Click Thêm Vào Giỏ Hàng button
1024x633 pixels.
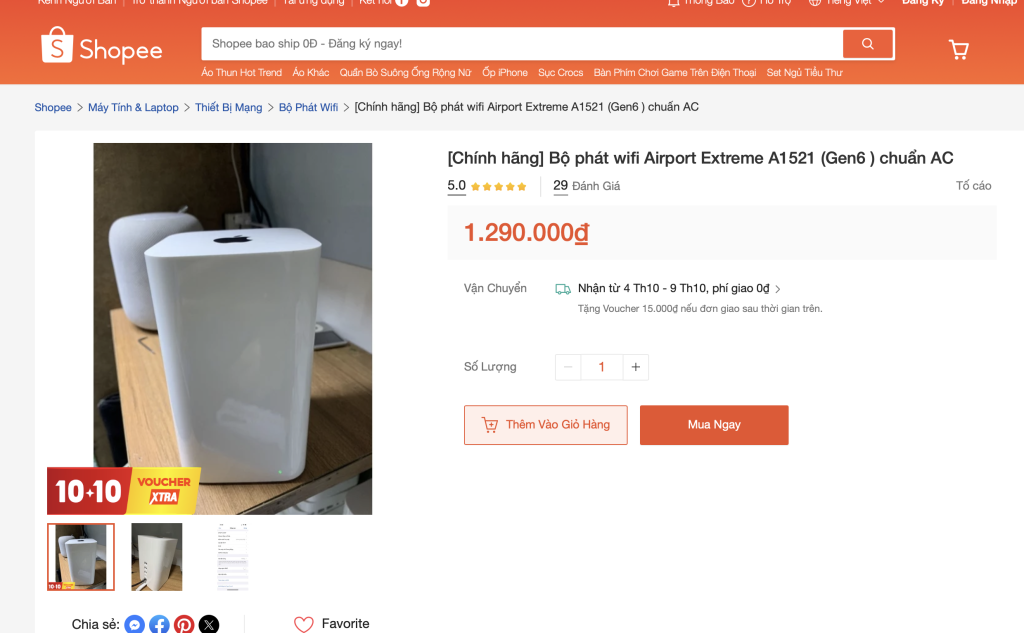point(545,425)
